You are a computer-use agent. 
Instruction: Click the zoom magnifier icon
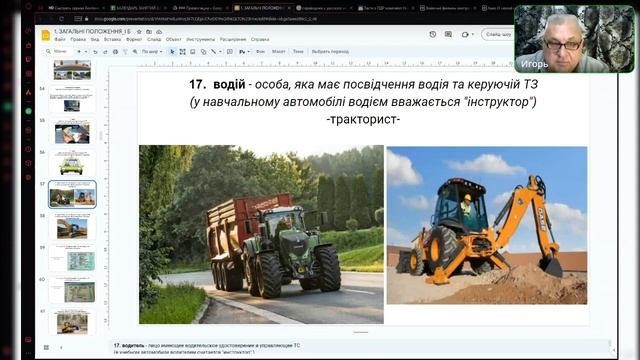135,52
